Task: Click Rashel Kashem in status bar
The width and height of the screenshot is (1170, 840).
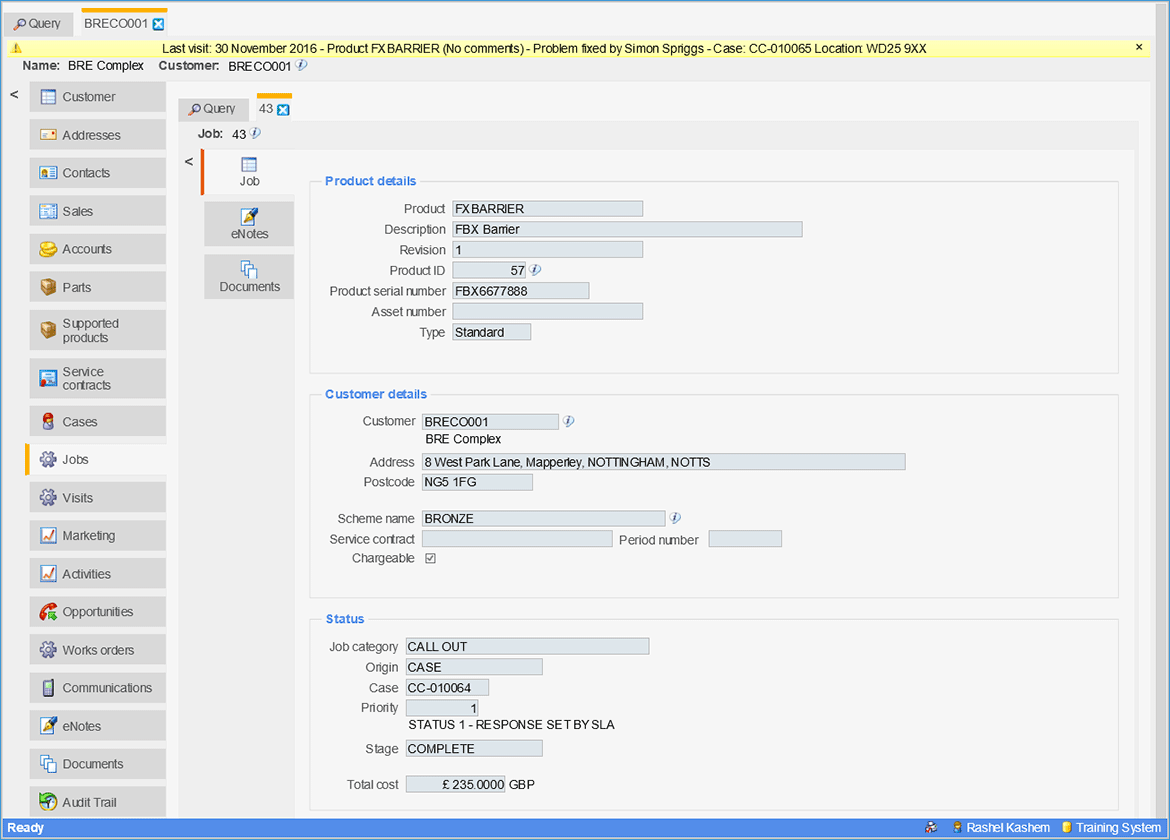Action: [1007, 827]
